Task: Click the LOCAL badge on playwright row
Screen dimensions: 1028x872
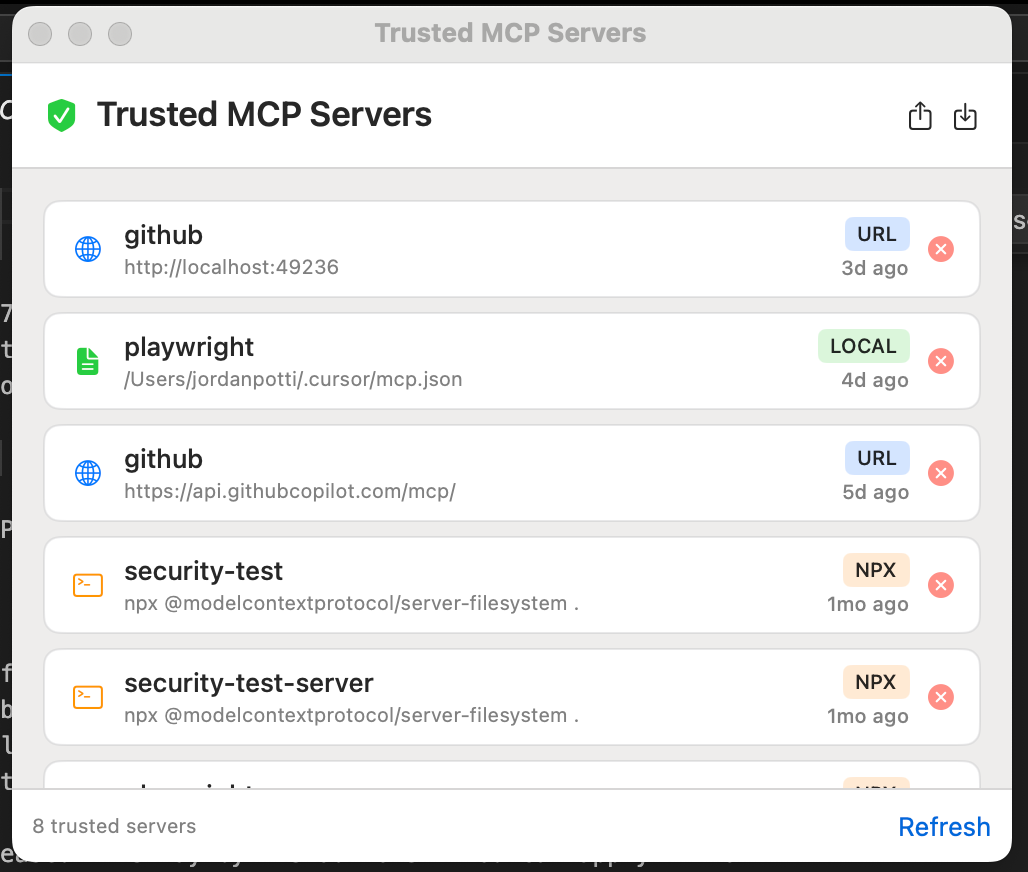Action: [x=863, y=346]
